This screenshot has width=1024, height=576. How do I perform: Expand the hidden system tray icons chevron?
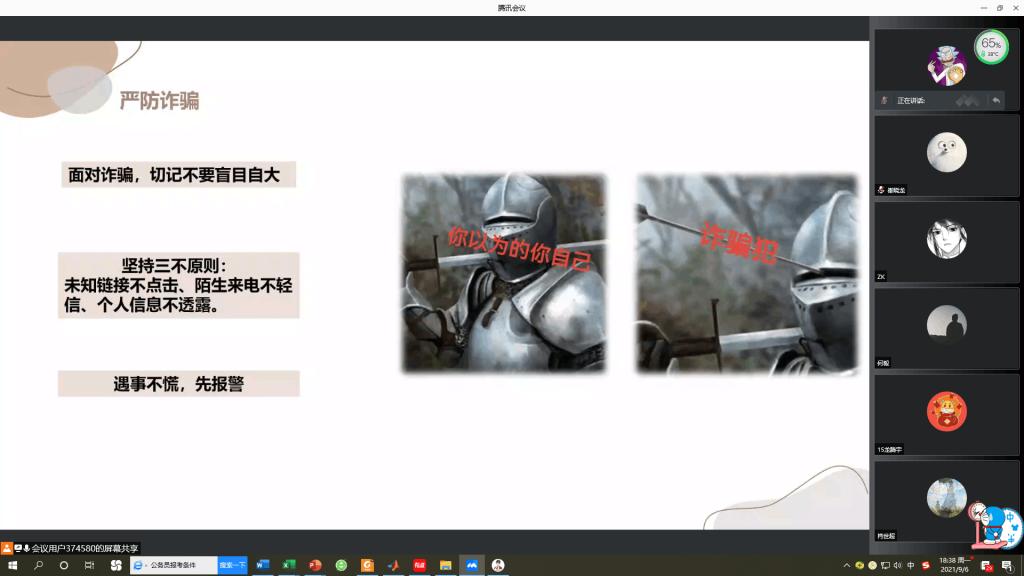click(x=847, y=565)
